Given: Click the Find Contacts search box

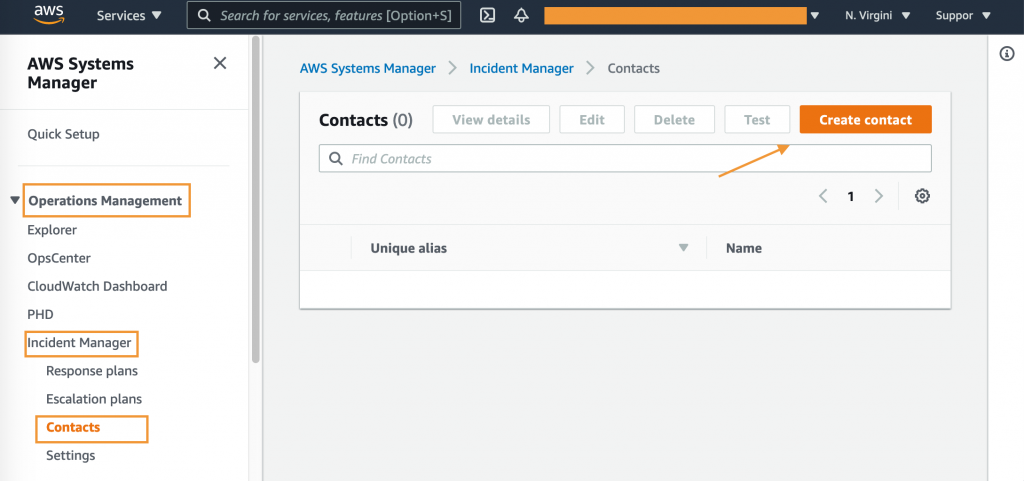Looking at the screenshot, I should 625,159.
